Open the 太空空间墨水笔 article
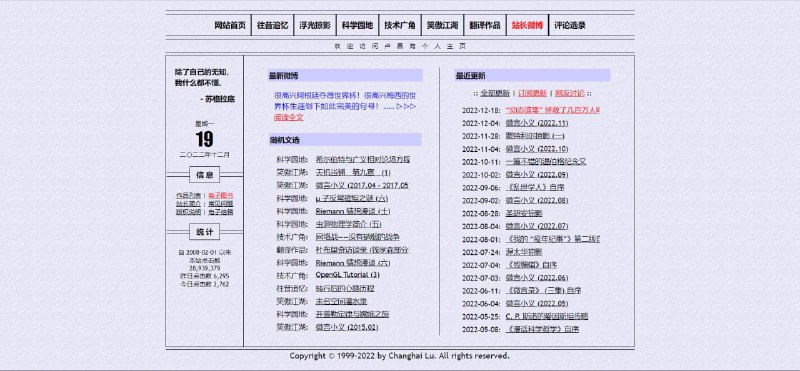This screenshot has height=371, width=800. pyautogui.click(x=341, y=301)
